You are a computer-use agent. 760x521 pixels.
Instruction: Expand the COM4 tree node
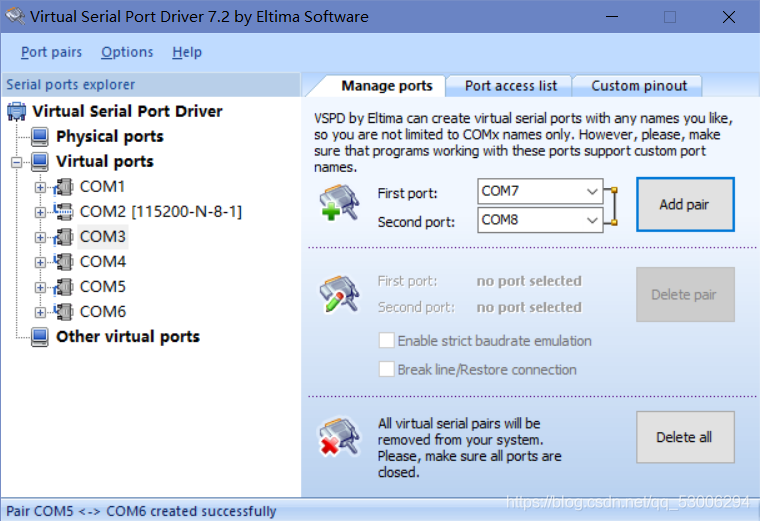pos(40,263)
